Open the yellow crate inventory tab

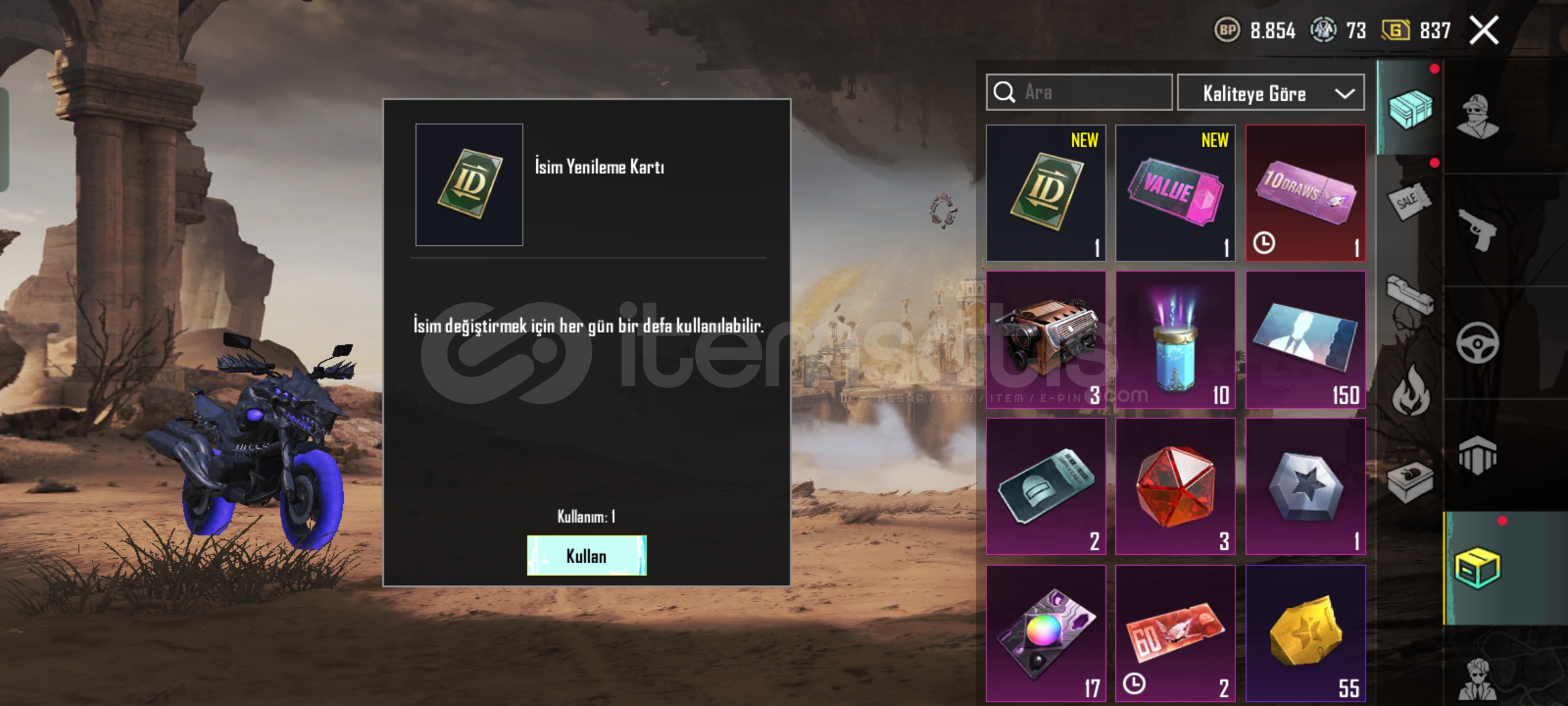[x=1478, y=567]
